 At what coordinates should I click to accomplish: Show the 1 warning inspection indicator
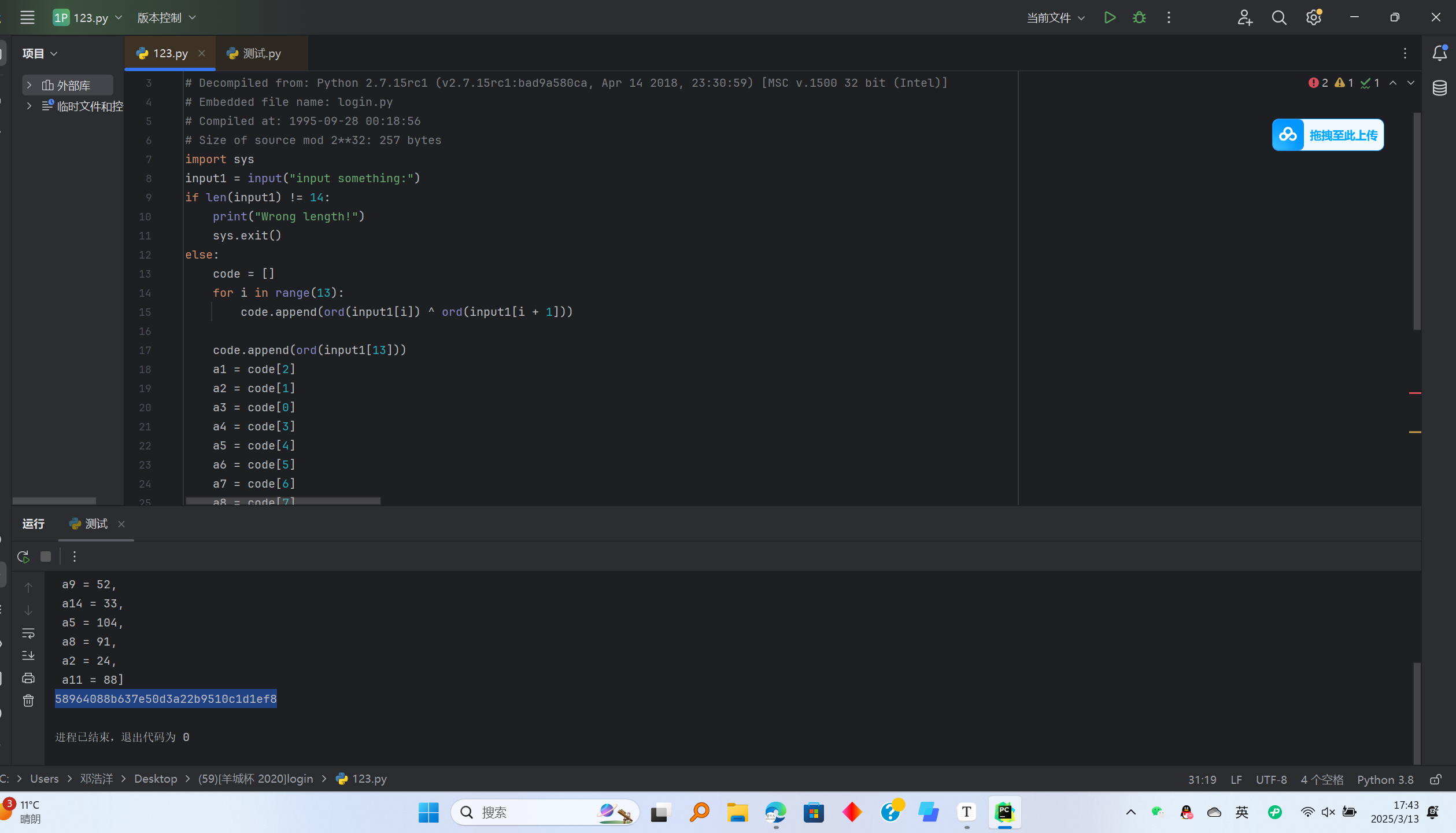(1344, 83)
